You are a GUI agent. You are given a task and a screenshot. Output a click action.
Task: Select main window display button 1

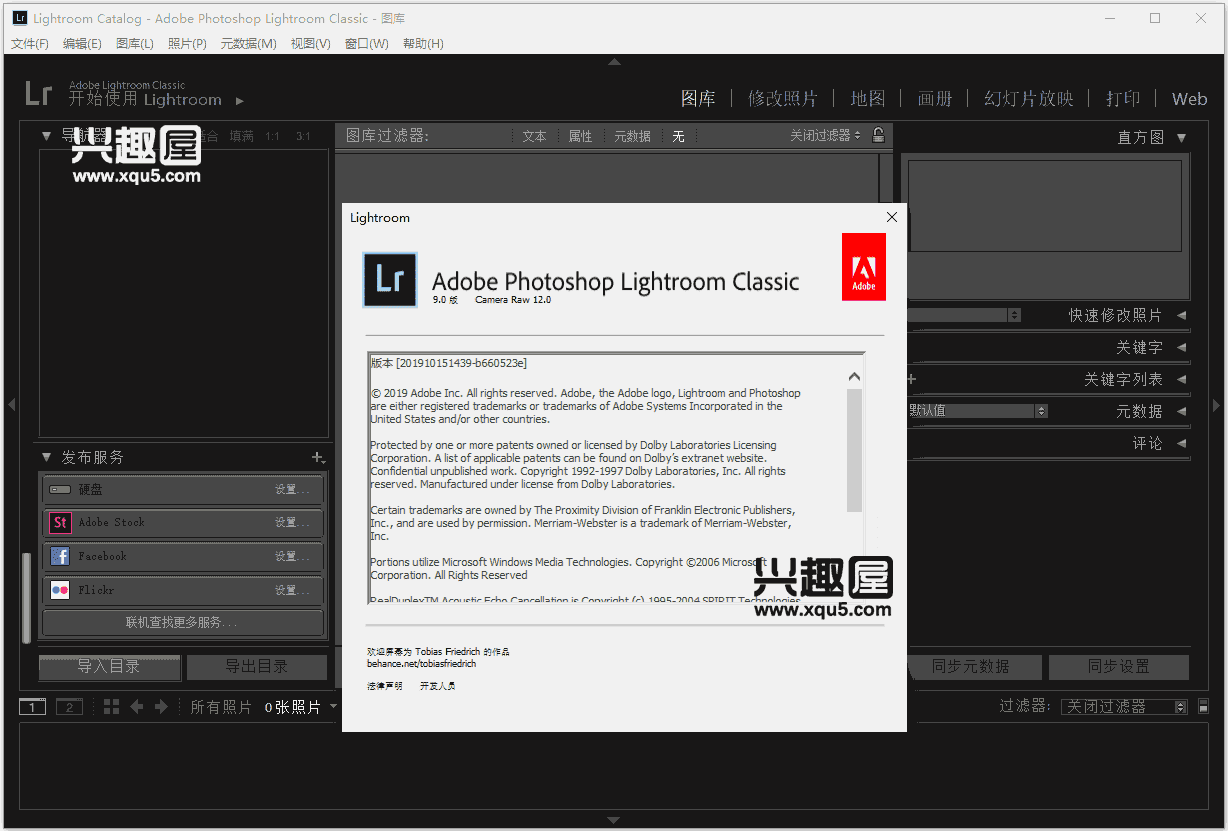[33, 707]
